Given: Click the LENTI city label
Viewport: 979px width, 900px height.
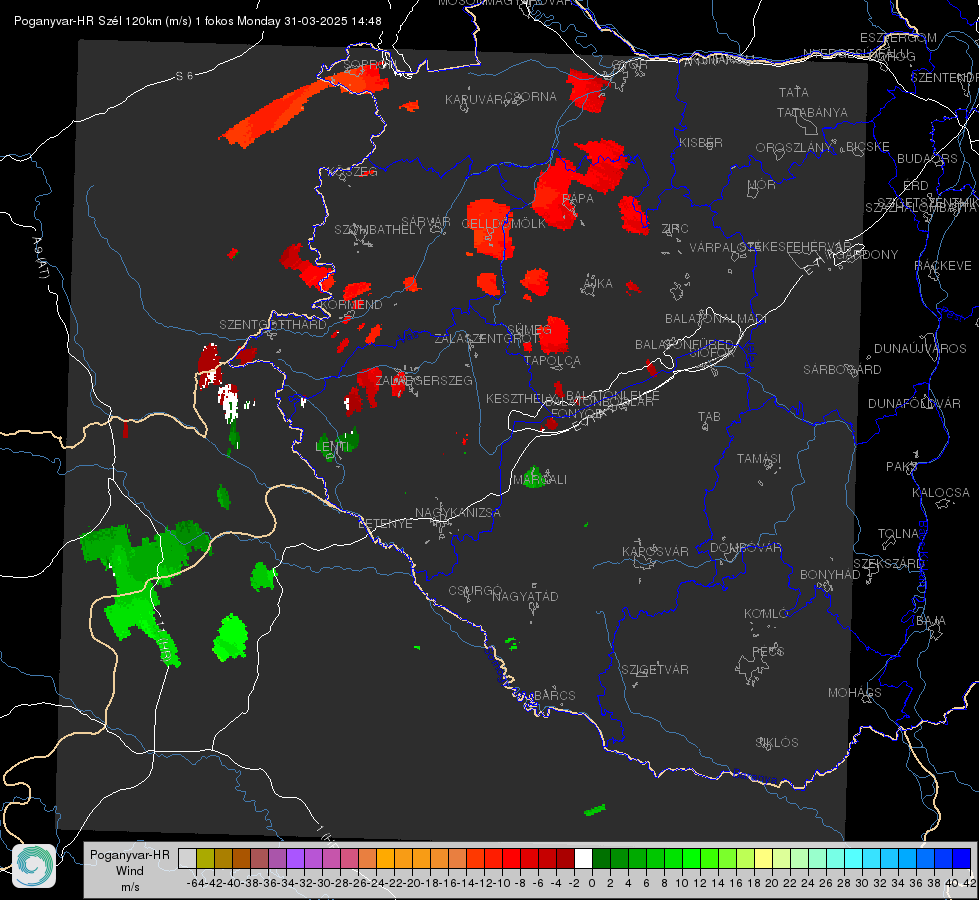Looking at the screenshot, I should [x=332, y=447].
